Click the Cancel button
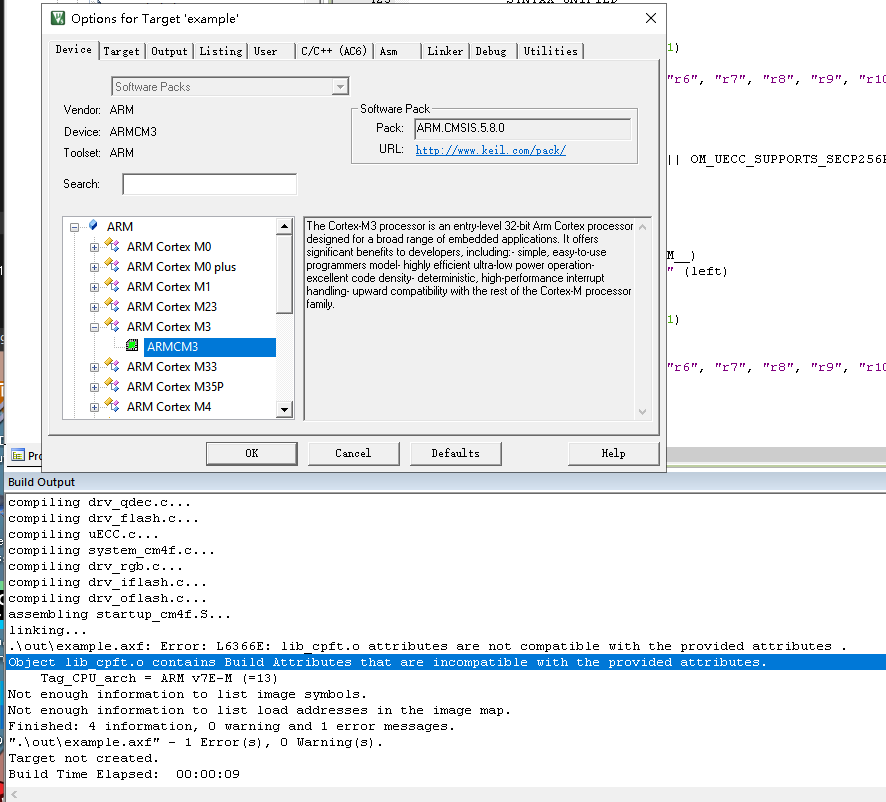 tap(353, 453)
